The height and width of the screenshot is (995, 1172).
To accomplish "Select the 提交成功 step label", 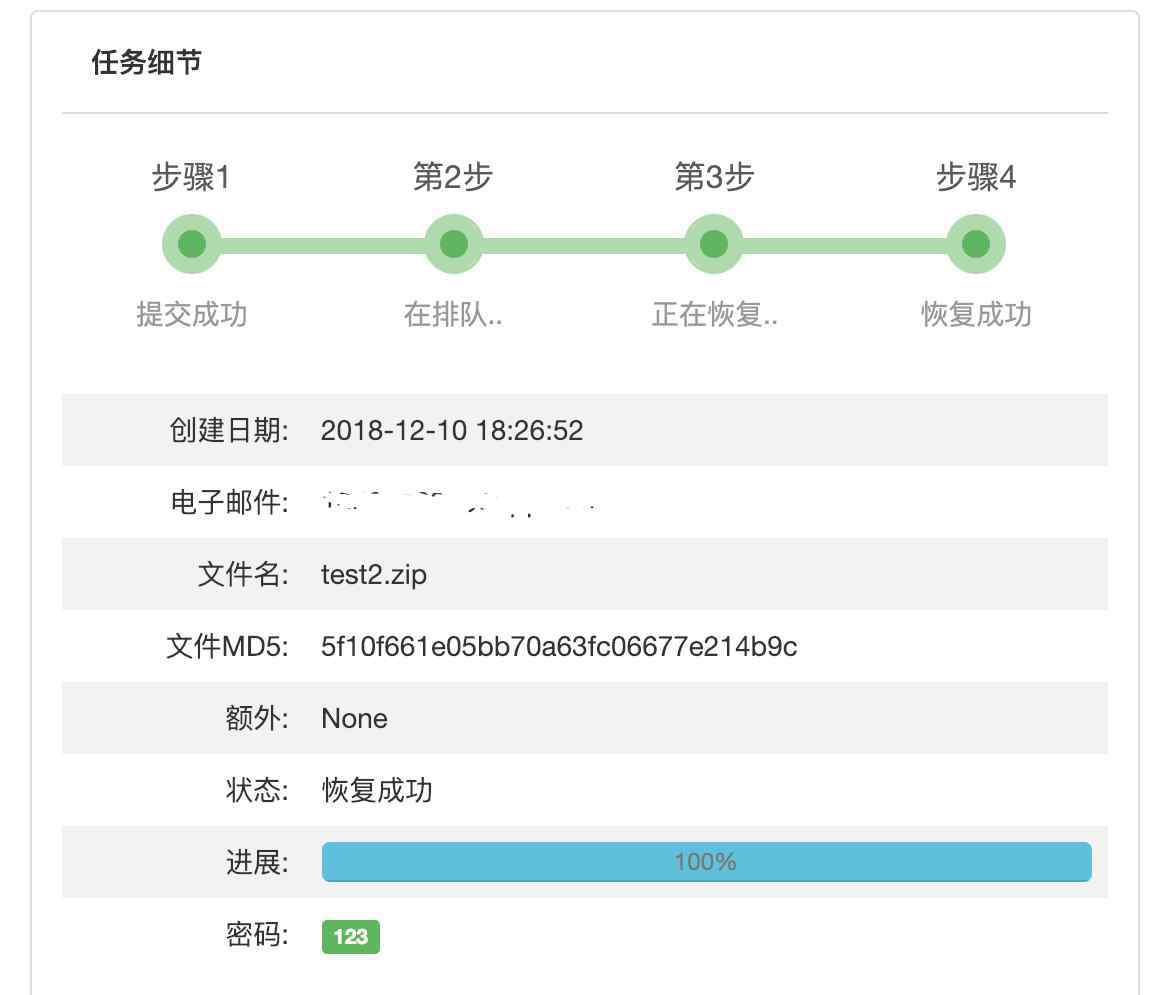I will click(x=191, y=315).
